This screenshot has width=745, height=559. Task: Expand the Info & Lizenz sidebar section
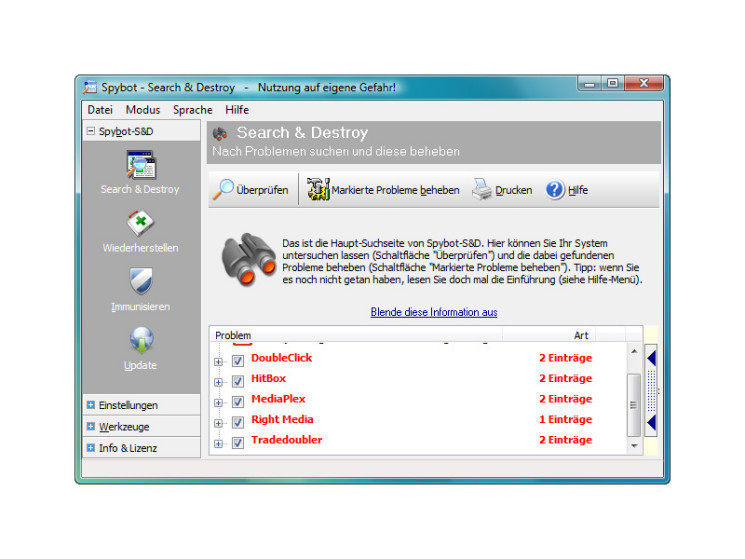pos(91,447)
